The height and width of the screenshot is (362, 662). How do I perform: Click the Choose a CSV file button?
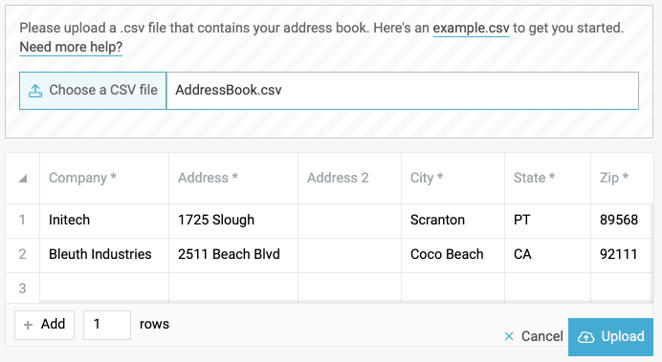coord(93,91)
